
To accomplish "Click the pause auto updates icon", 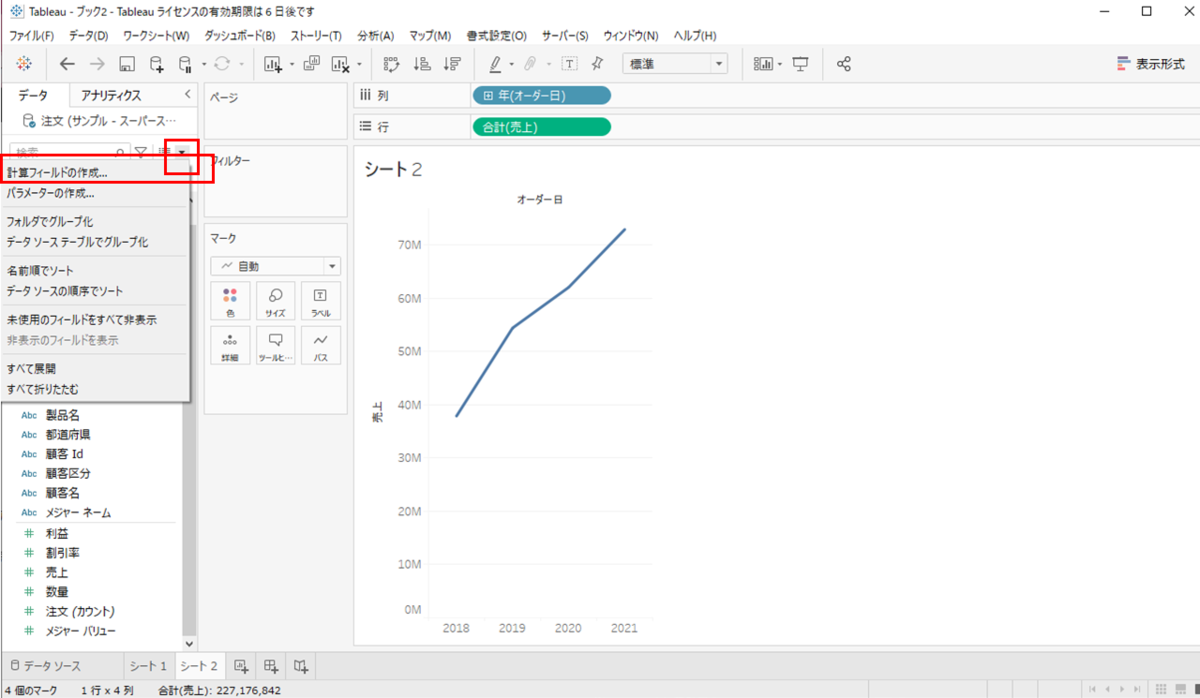I will 185,64.
